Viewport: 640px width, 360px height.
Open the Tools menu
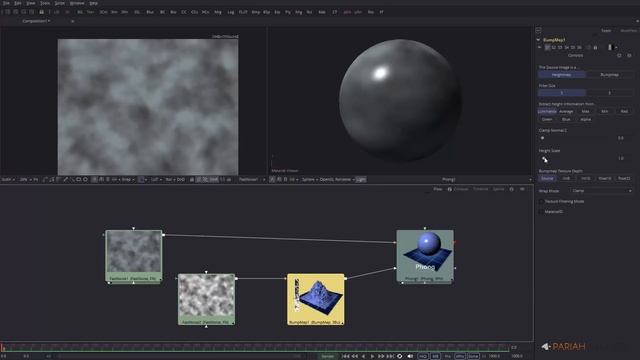coord(45,3)
